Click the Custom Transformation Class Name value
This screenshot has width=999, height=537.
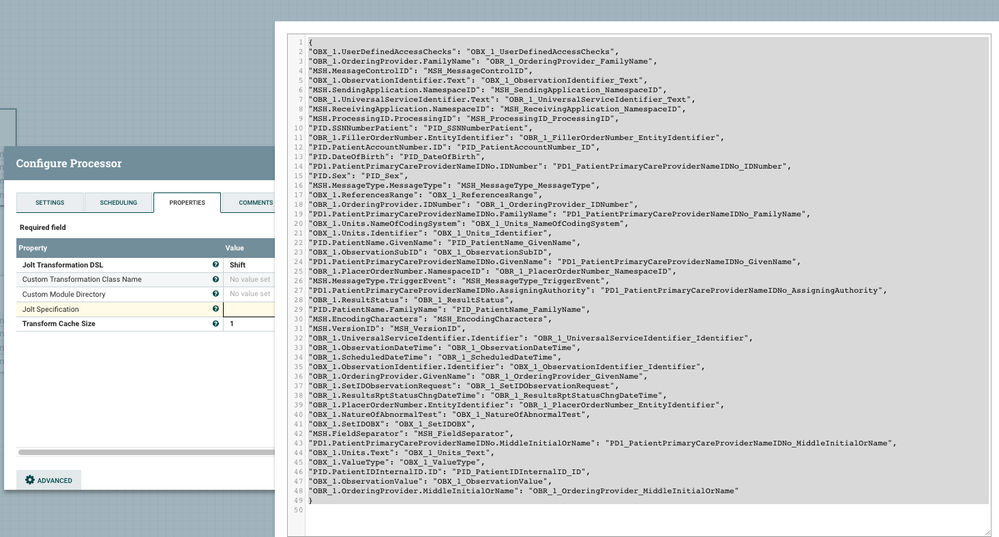pyautogui.click(x=250, y=279)
